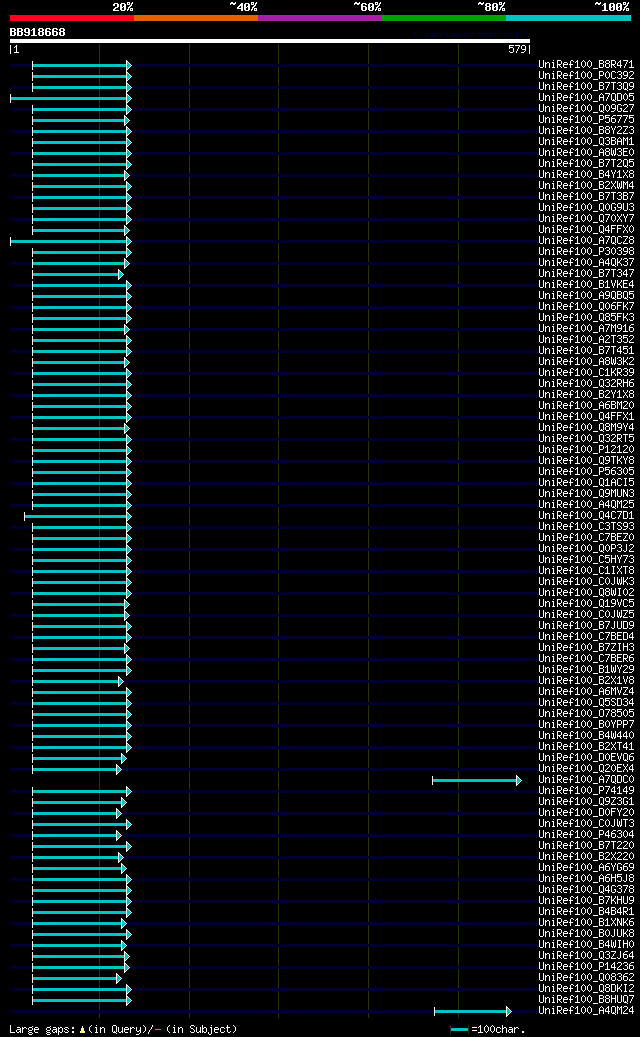The height and width of the screenshot is (1037, 640).
Task: Click the UniRef100_B4W440 label
Action: (x=586, y=735)
